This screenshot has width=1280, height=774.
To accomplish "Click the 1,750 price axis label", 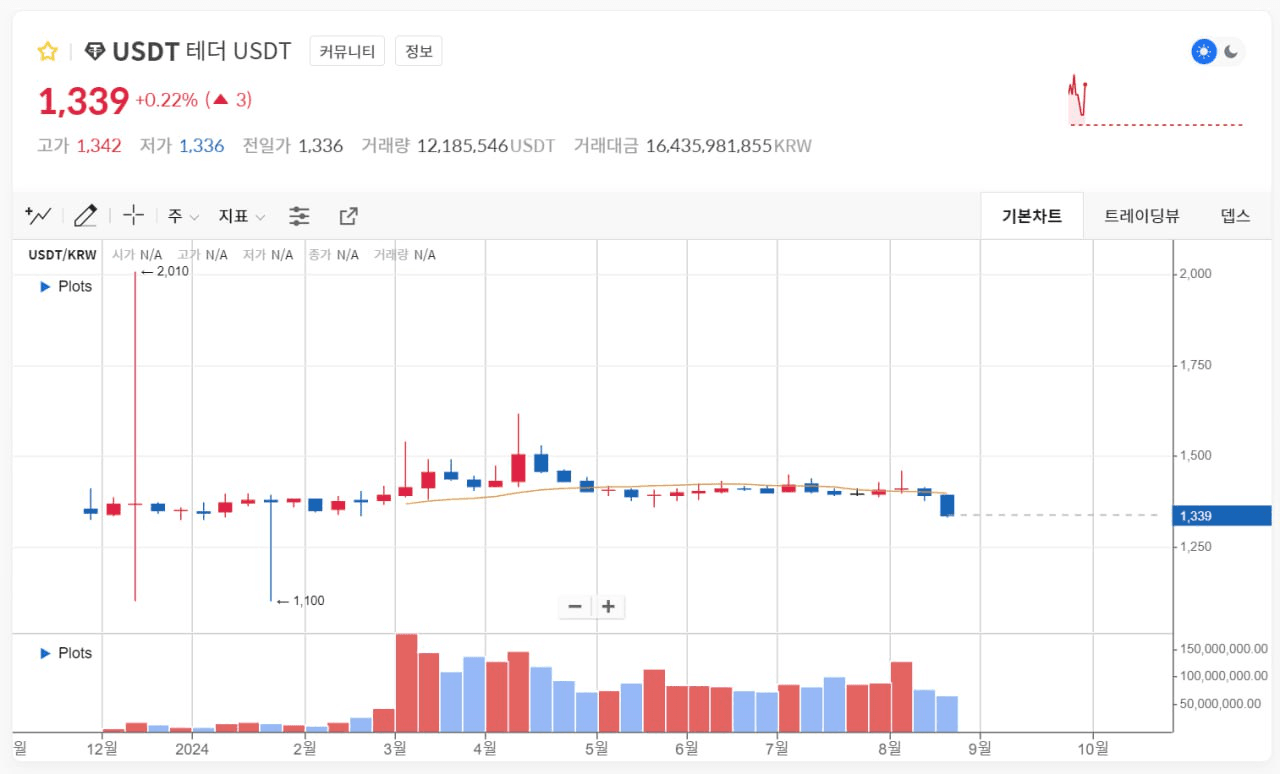I will tap(1196, 365).
